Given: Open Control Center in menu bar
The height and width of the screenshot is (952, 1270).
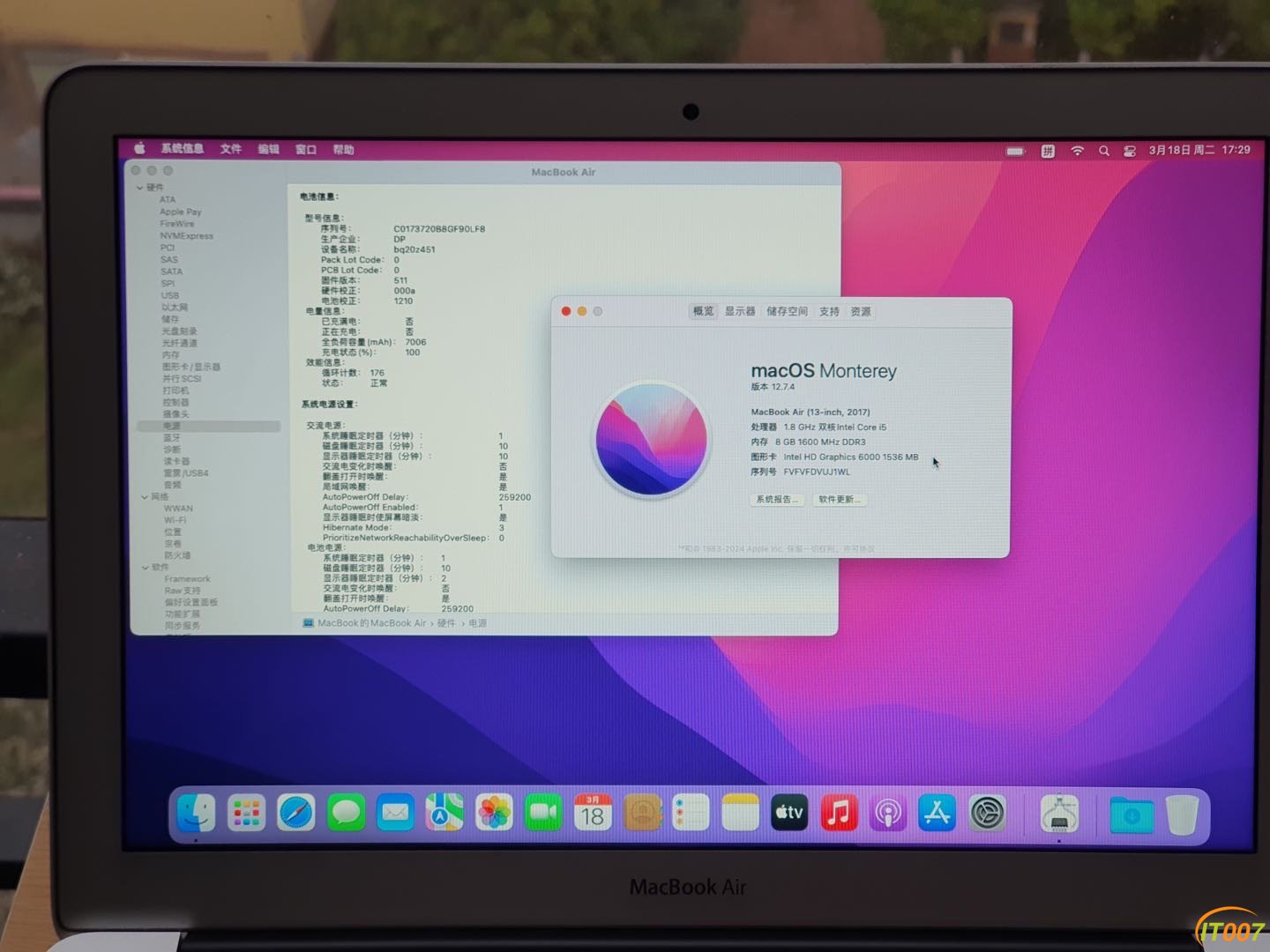Looking at the screenshot, I should [x=1129, y=151].
